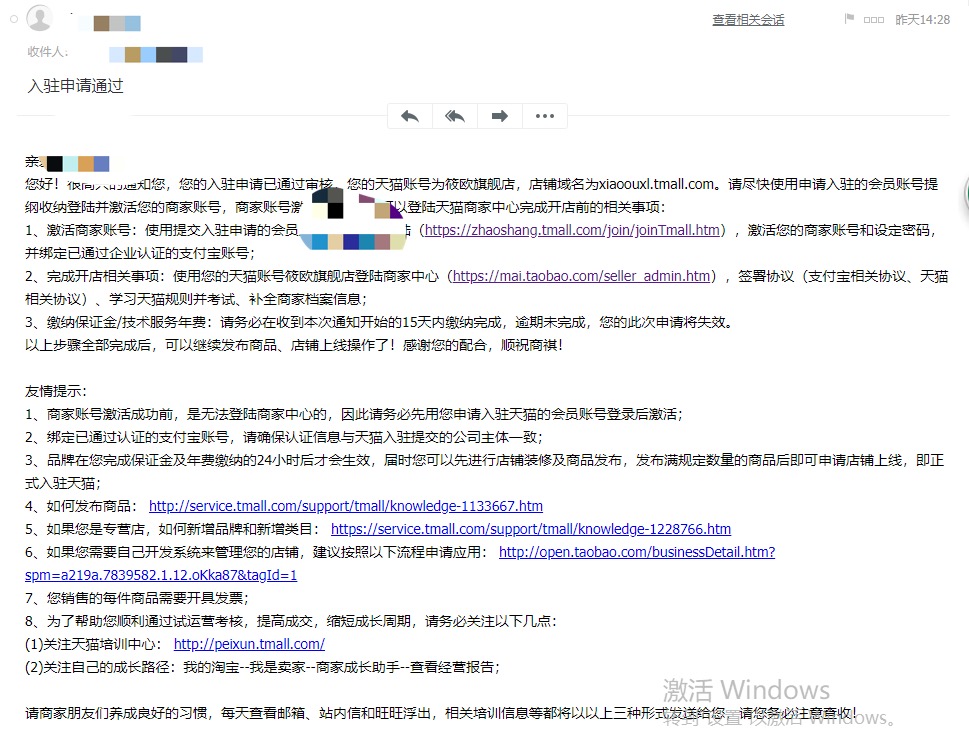Open the mai.taobao.com seller_admin link
The image size is (969, 750).
point(582,276)
